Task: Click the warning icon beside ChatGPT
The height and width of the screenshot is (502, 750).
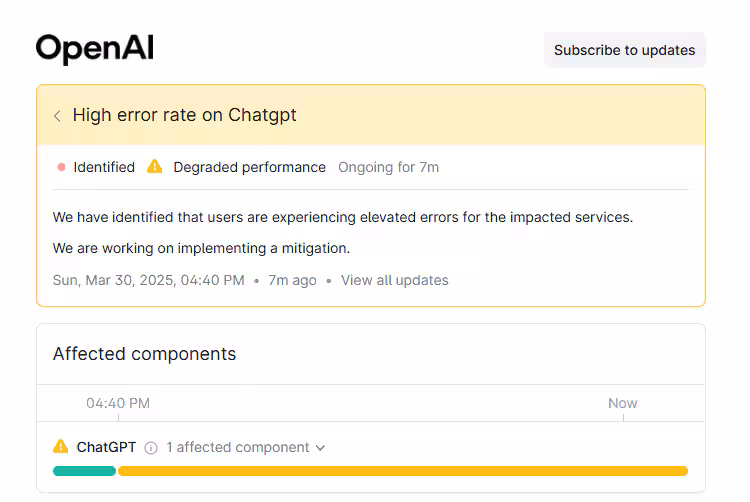Action: pyautogui.click(x=60, y=446)
